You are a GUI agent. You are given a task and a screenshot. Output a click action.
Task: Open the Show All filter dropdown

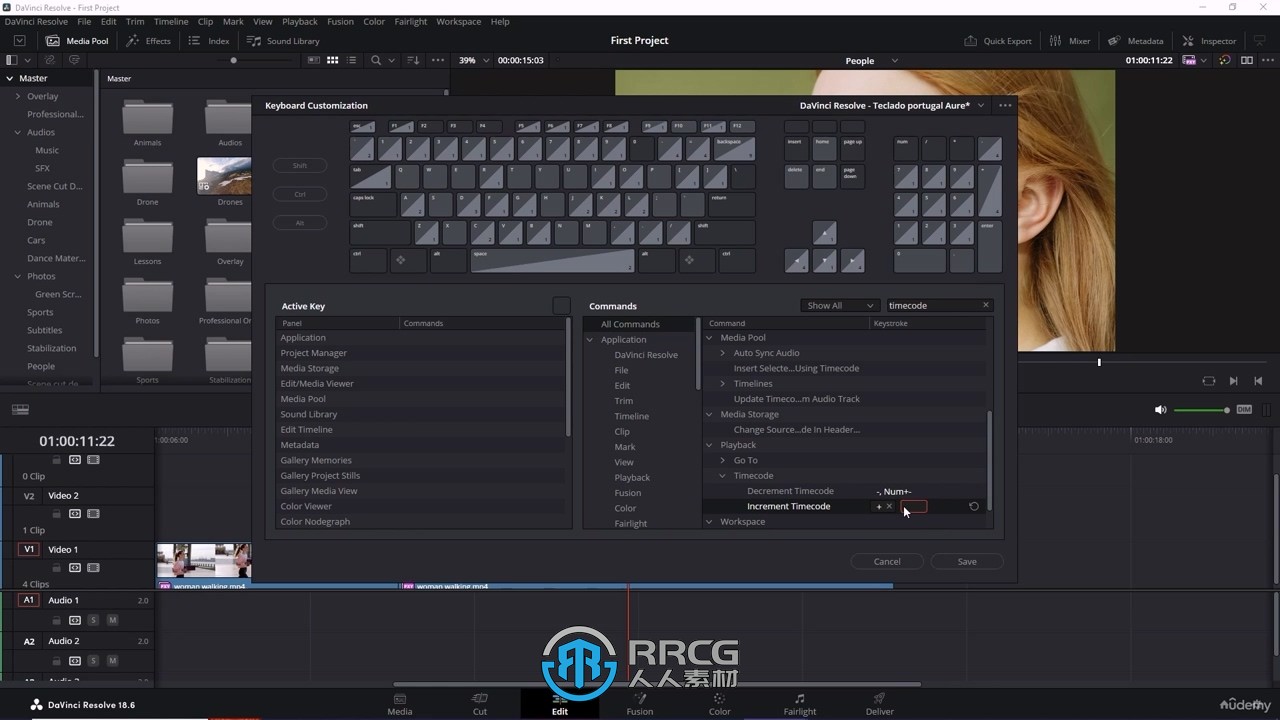click(840, 305)
